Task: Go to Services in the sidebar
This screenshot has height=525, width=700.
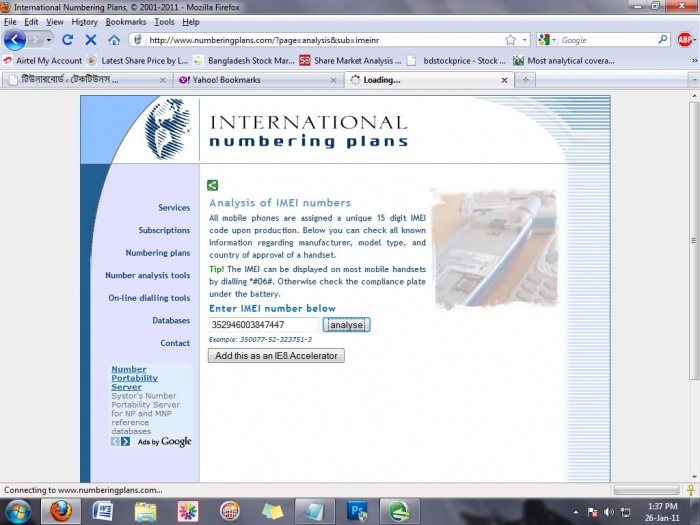Action: (x=174, y=208)
